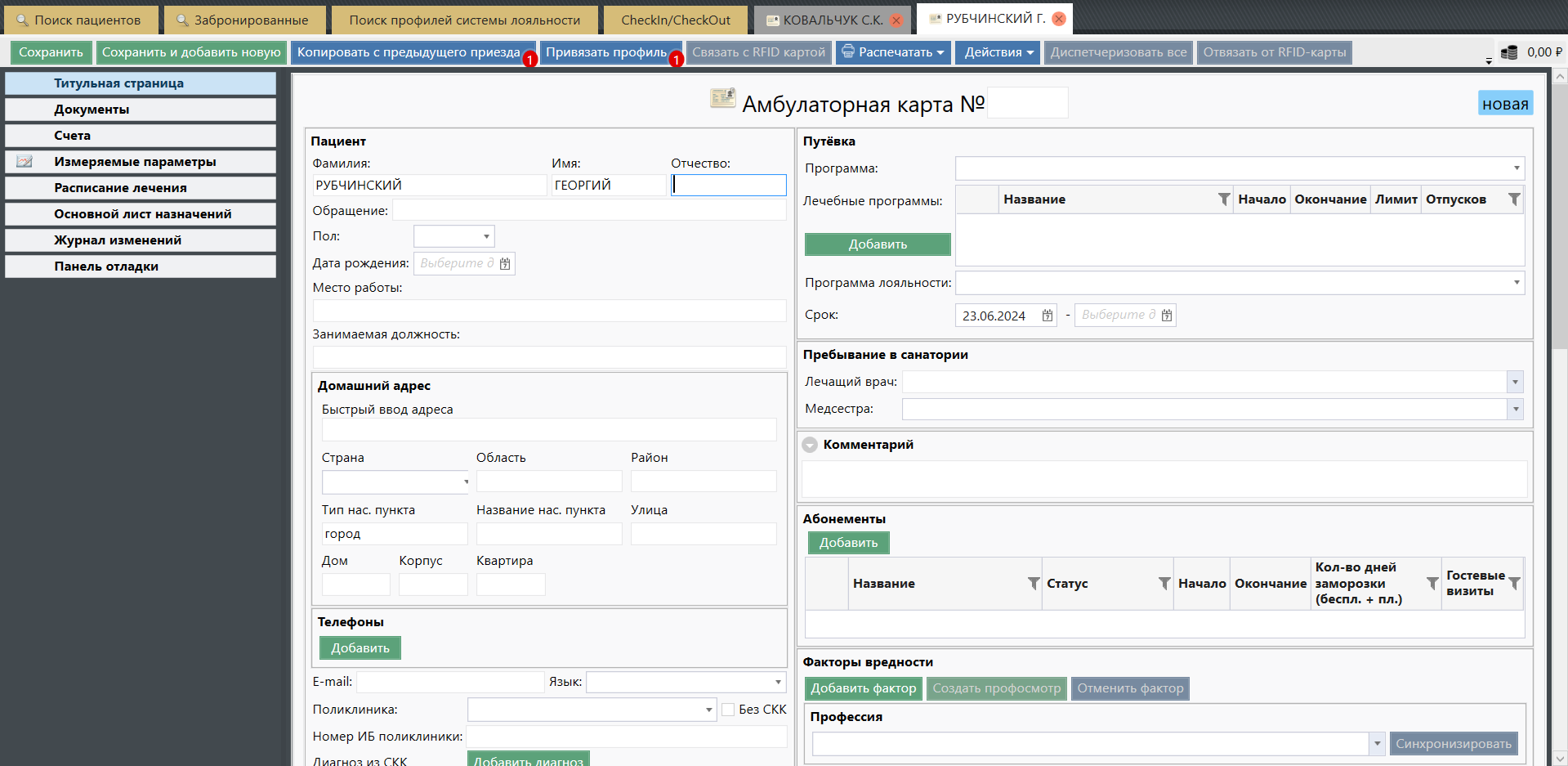The image size is (1568, 766).
Task: Open the Действия toolbar menu
Action: point(998,52)
